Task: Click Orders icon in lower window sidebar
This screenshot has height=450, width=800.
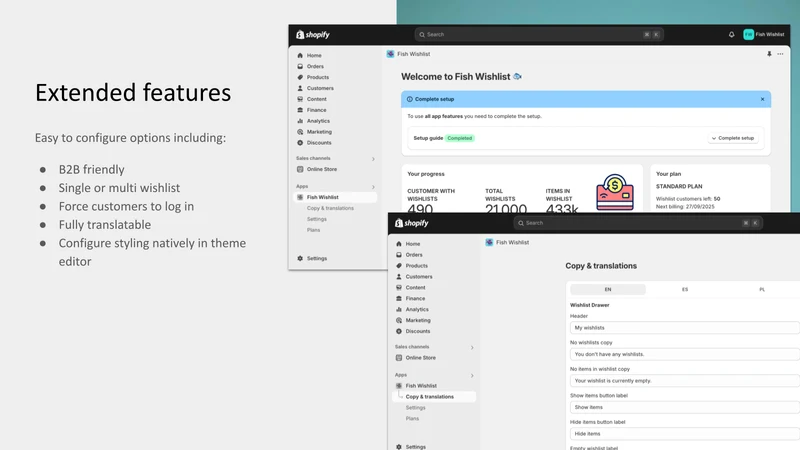Action: coord(399,255)
